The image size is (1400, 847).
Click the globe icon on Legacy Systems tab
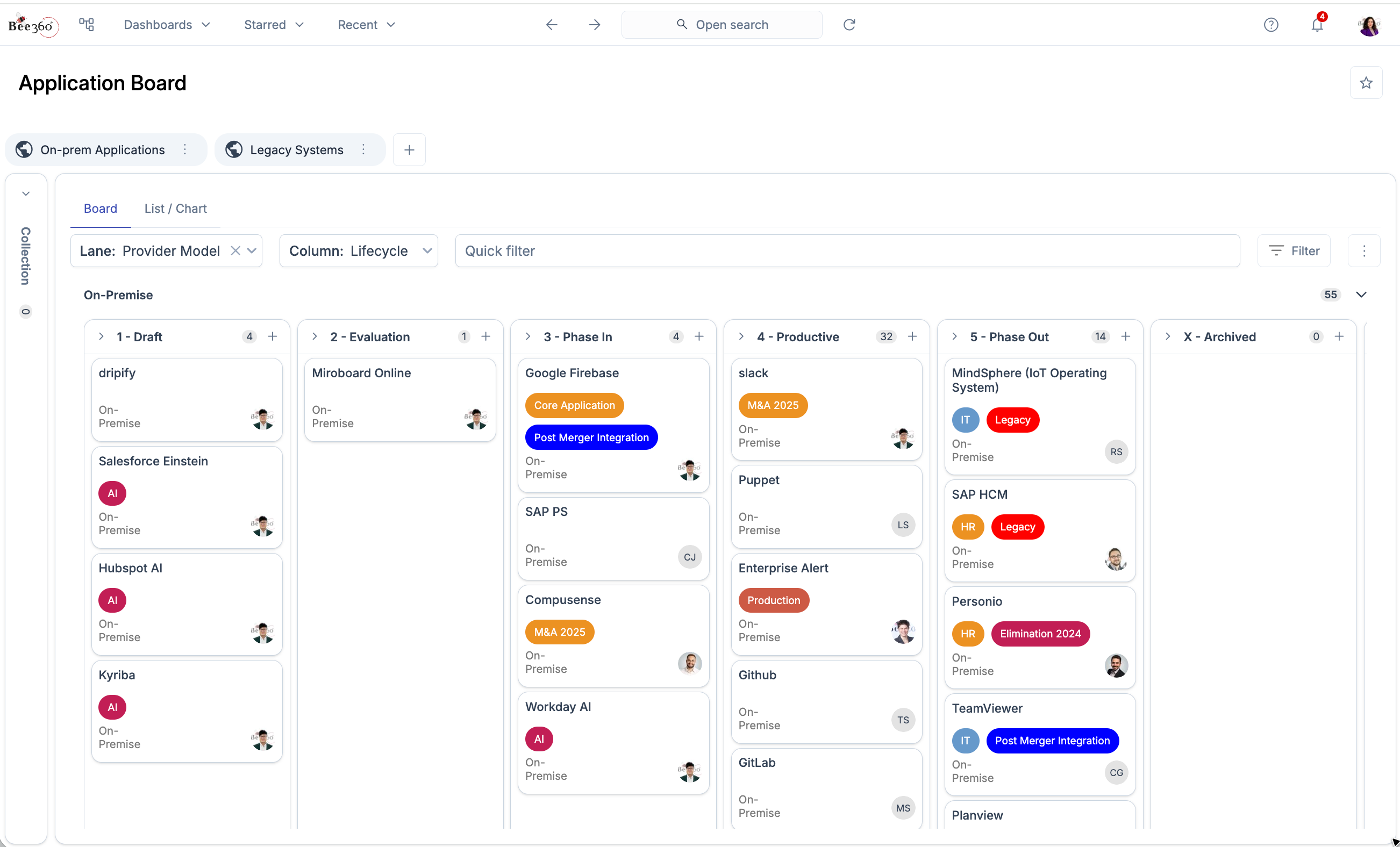233,149
